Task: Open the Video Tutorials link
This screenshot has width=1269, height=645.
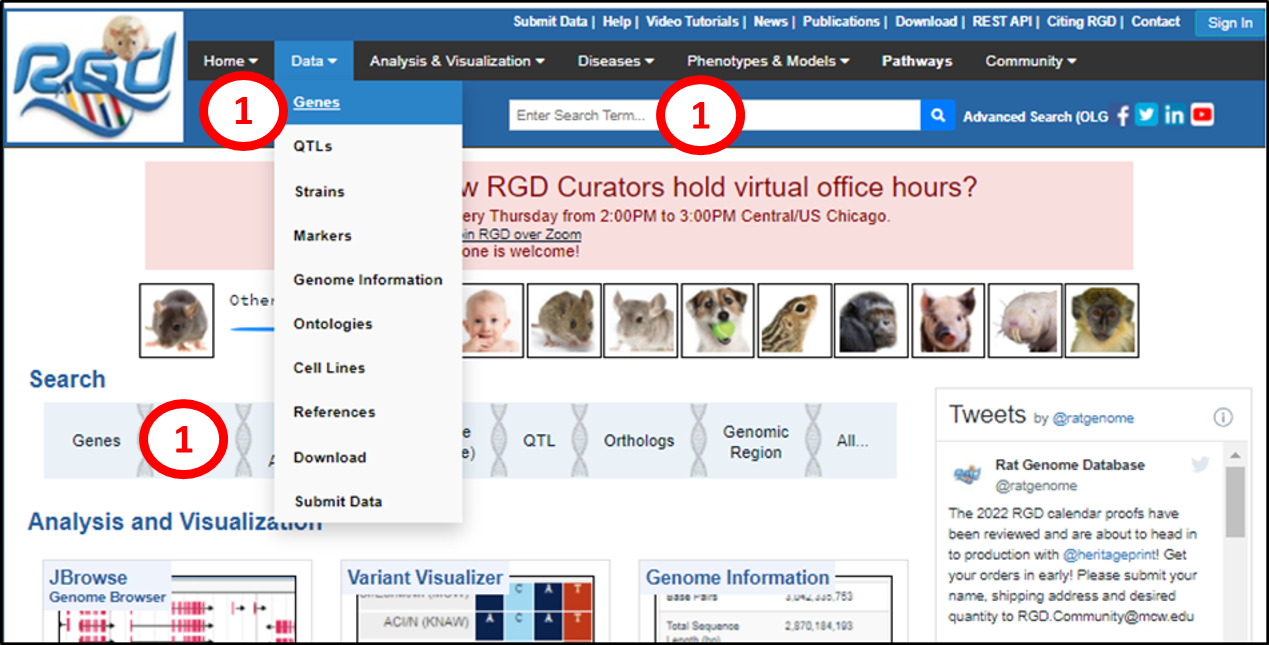Action: [692, 21]
